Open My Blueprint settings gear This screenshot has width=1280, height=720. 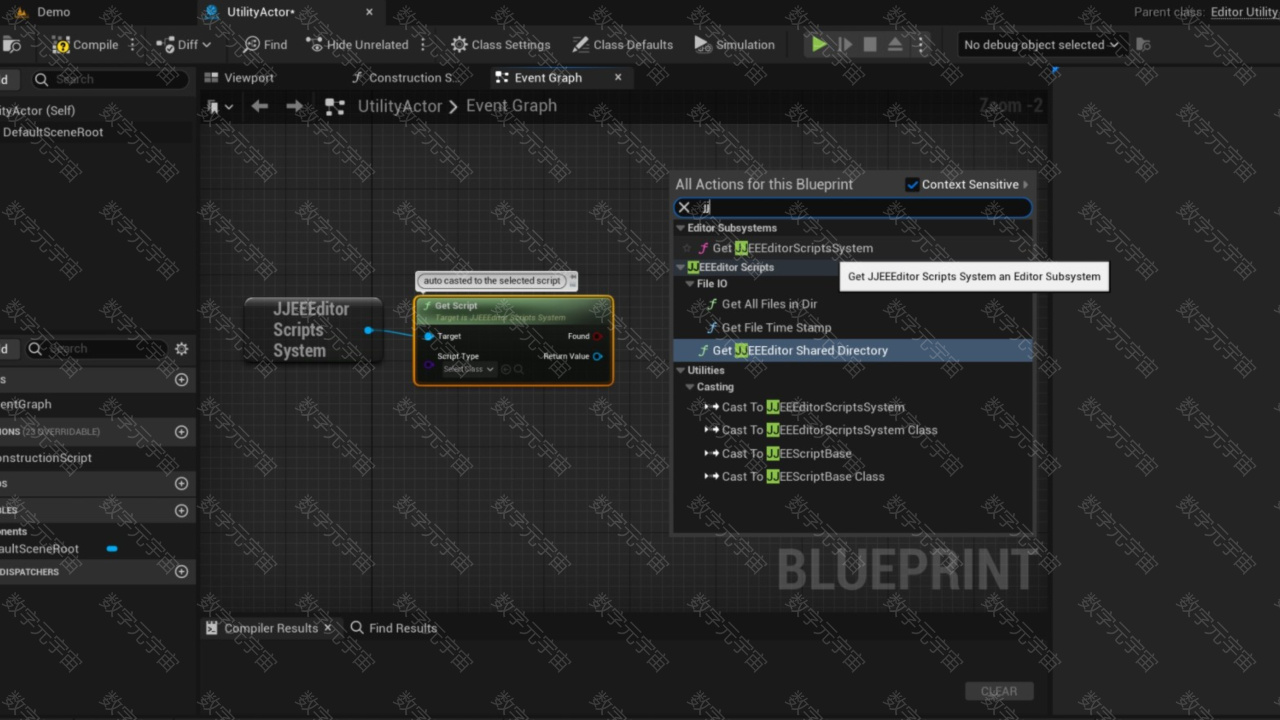[181, 348]
